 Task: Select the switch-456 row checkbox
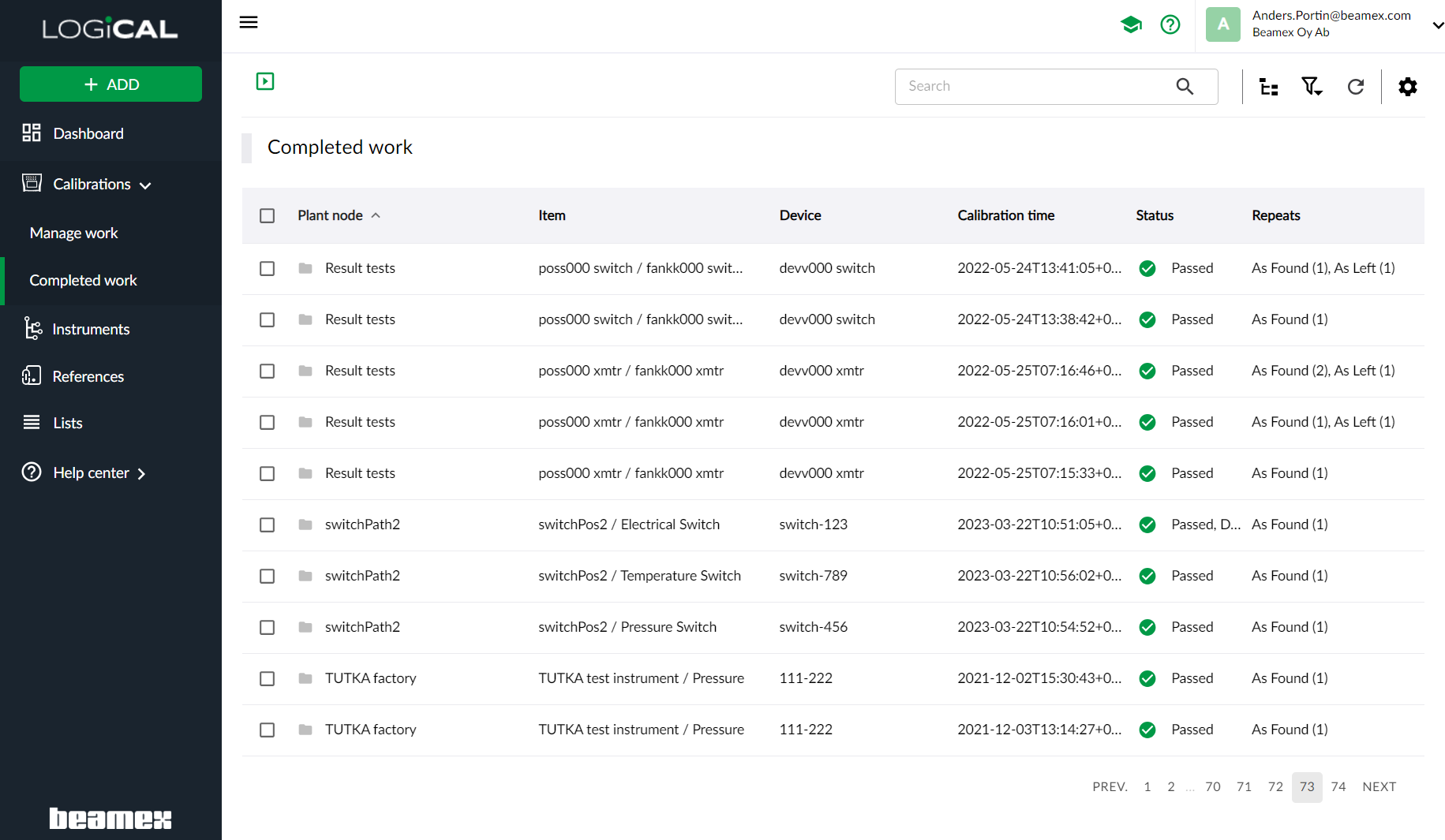coord(268,627)
